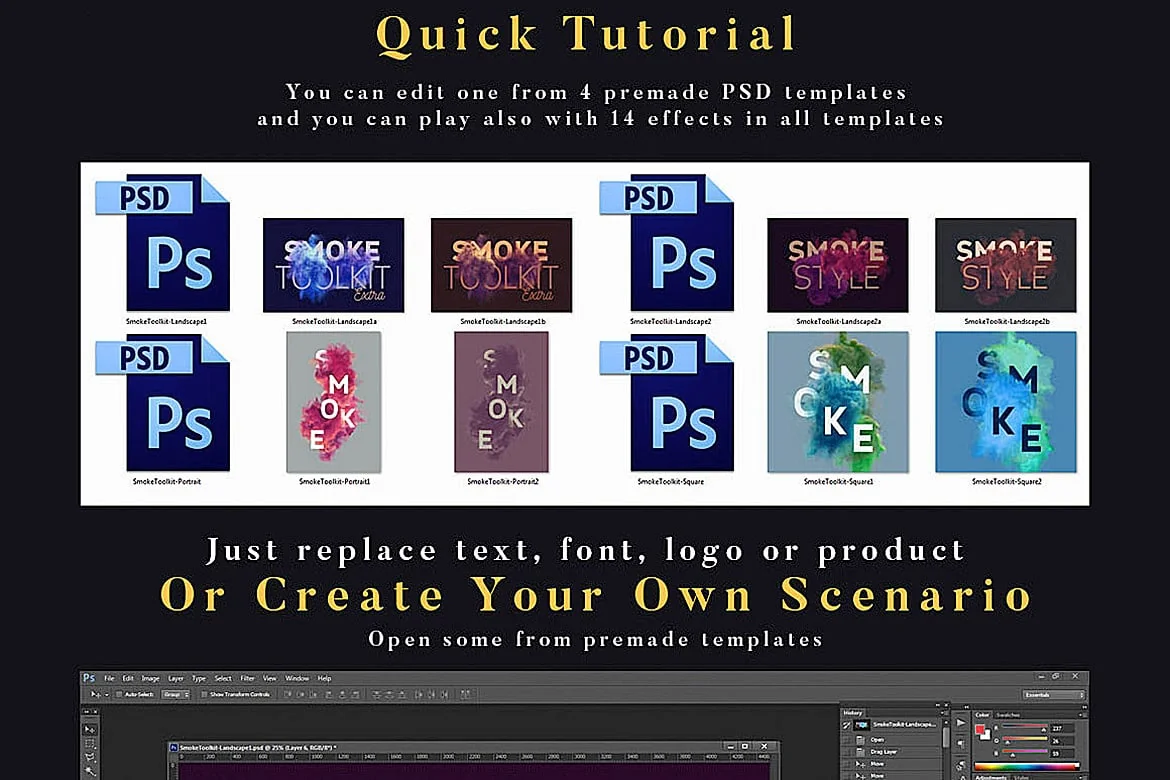
Task: Open the Window menu
Action: [x=297, y=678]
